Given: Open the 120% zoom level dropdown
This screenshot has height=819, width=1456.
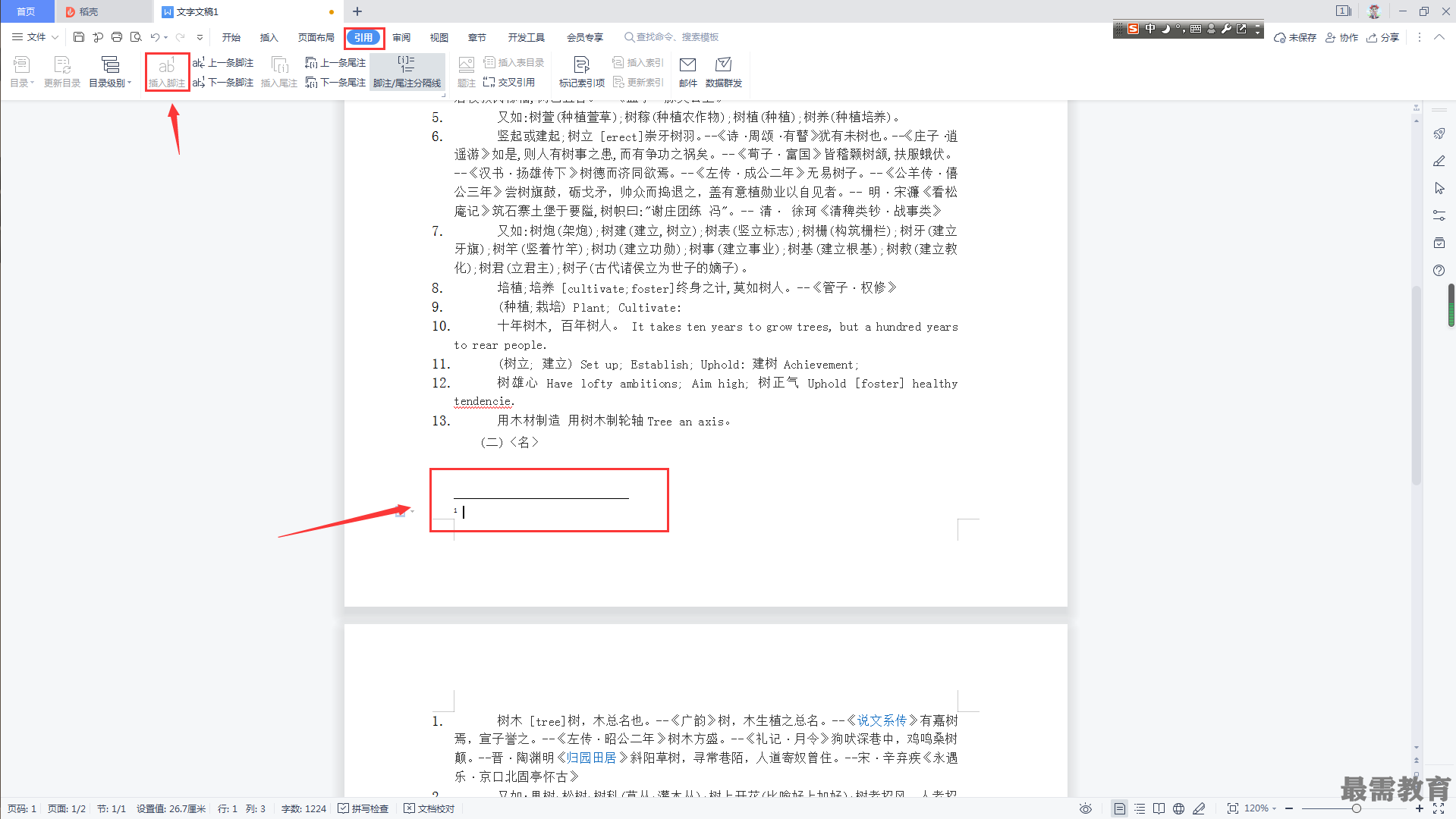Looking at the screenshot, I should 1260,808.
